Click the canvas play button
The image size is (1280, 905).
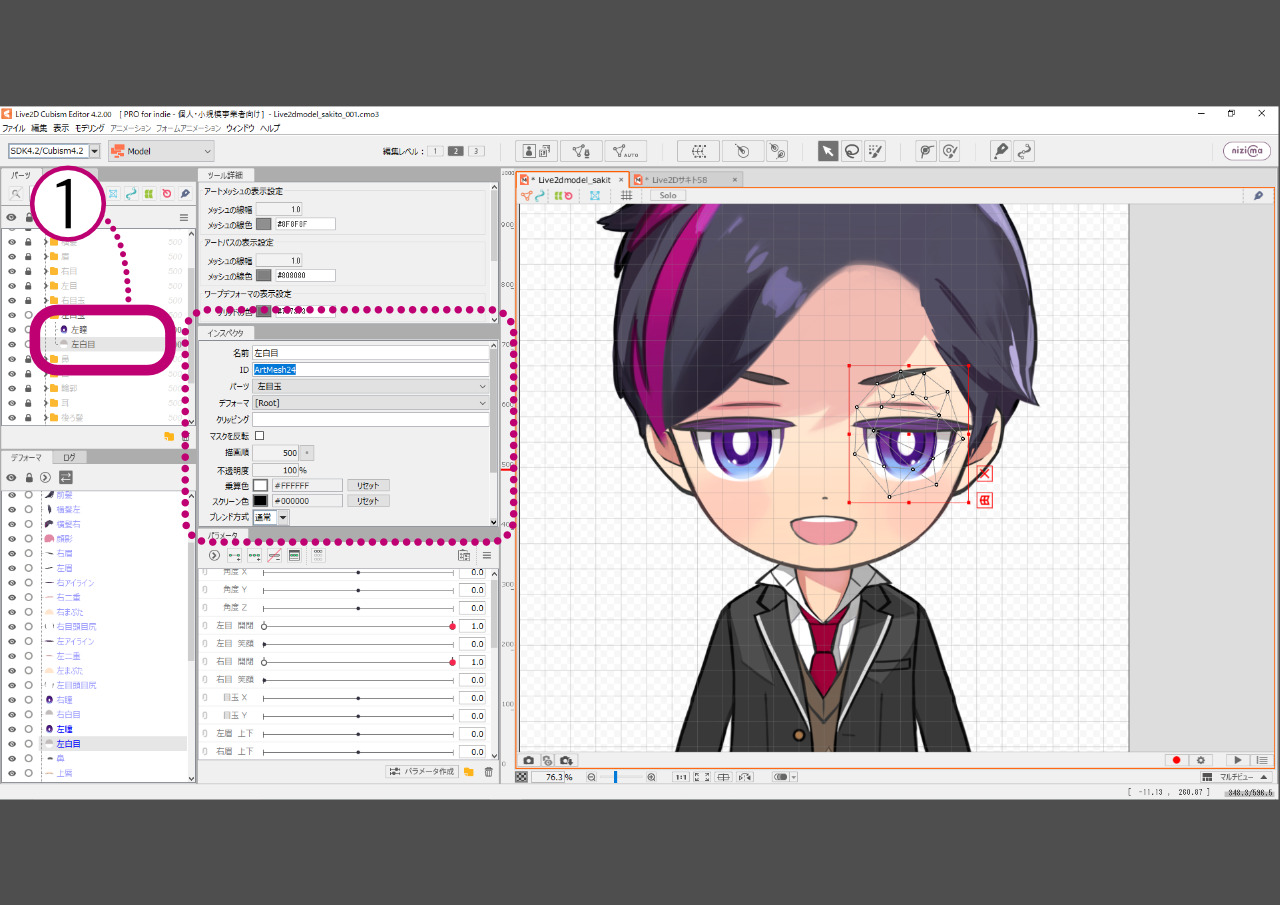(1238, 760)
